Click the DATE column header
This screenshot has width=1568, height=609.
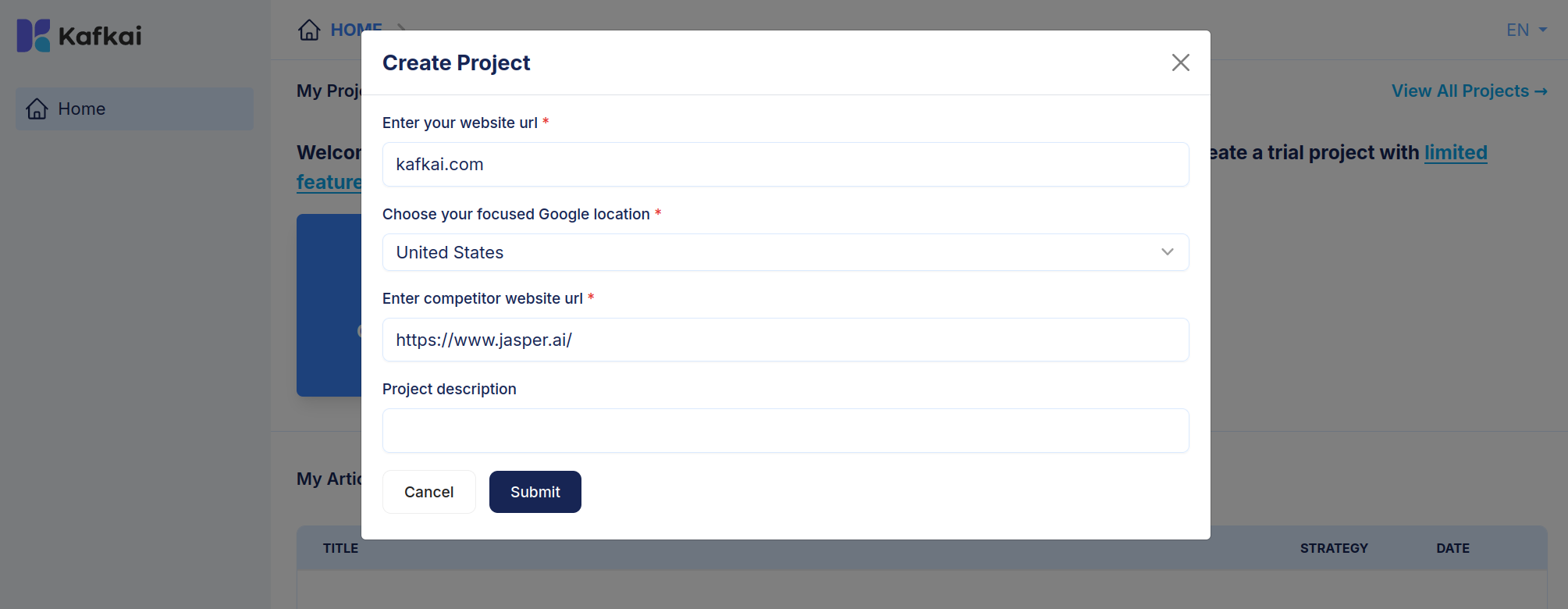1452,548
